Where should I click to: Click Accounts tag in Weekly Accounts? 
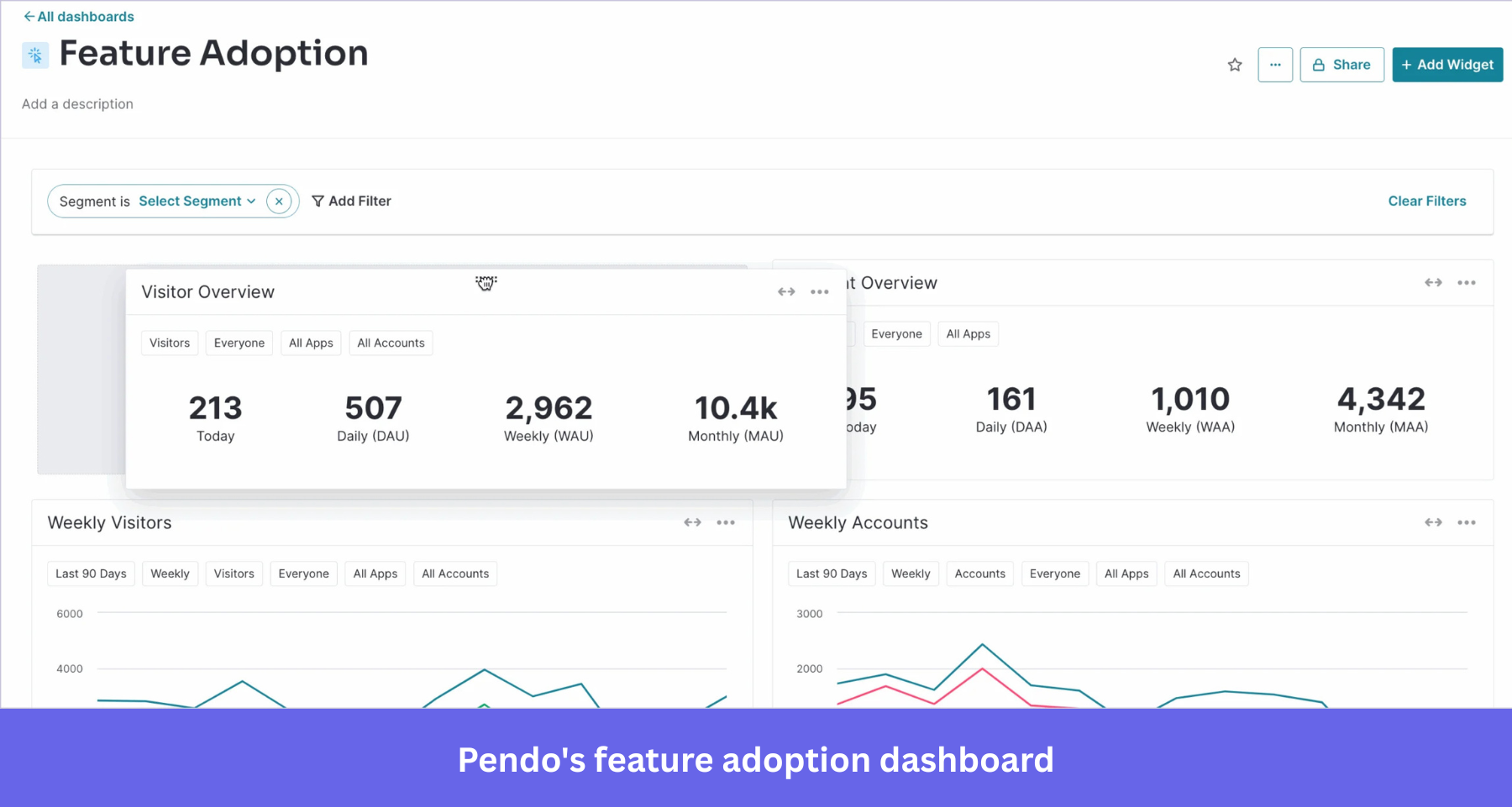click(979, 574)
